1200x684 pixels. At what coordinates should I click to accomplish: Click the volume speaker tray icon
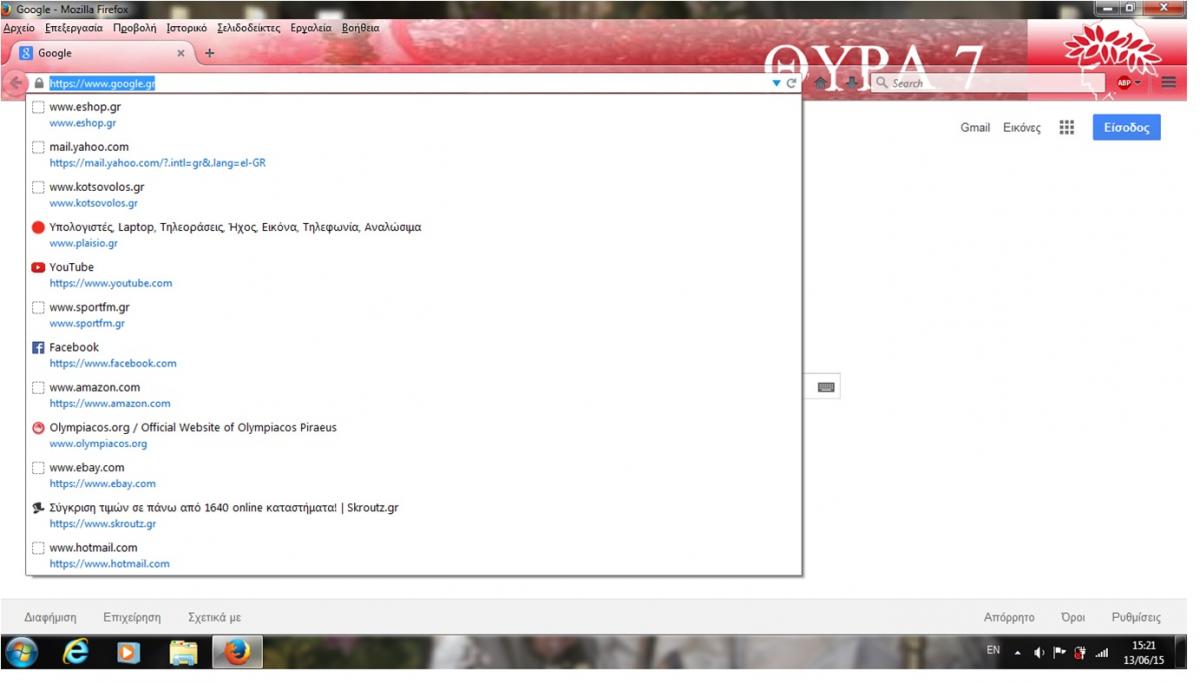[1040, 653]
